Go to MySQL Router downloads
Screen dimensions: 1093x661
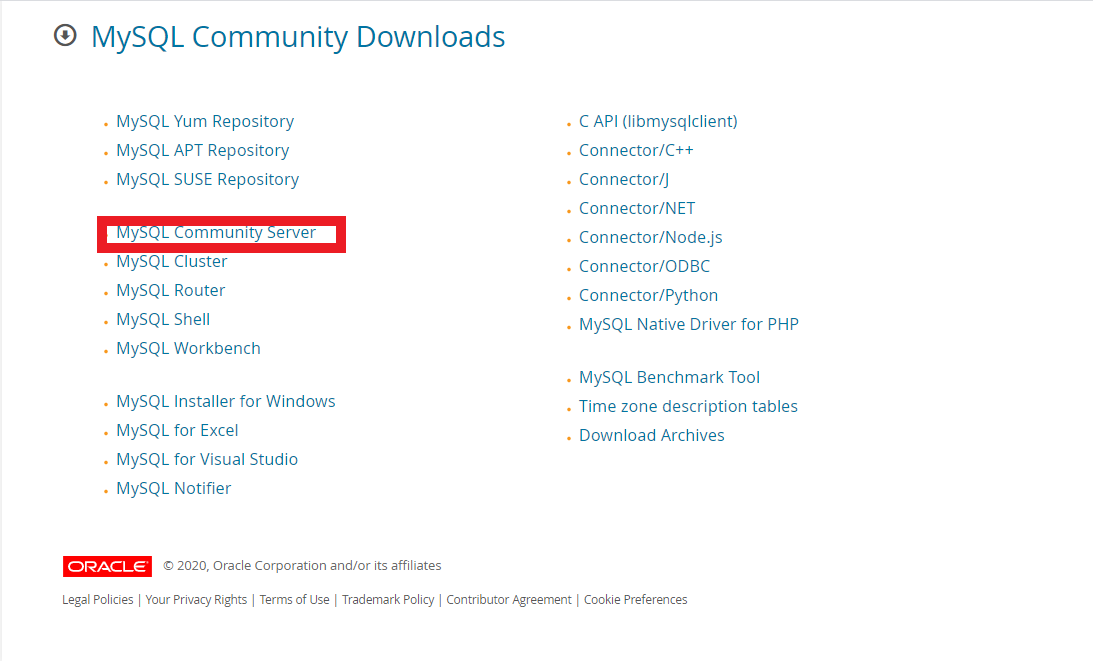pos(171,291)
